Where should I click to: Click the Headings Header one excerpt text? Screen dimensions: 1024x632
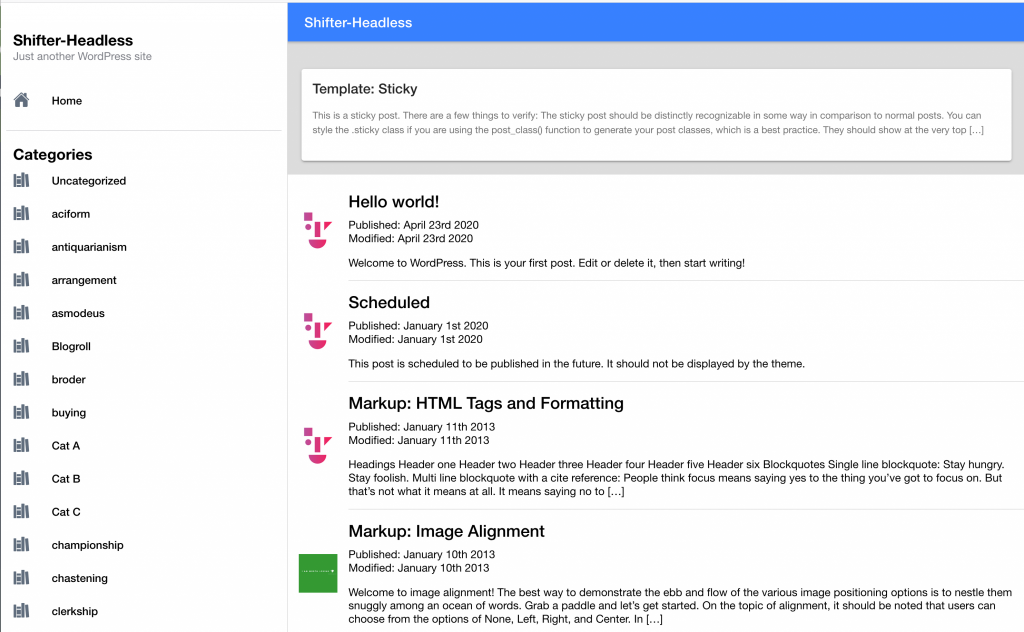pyautogui.click(x=676, y=478)
